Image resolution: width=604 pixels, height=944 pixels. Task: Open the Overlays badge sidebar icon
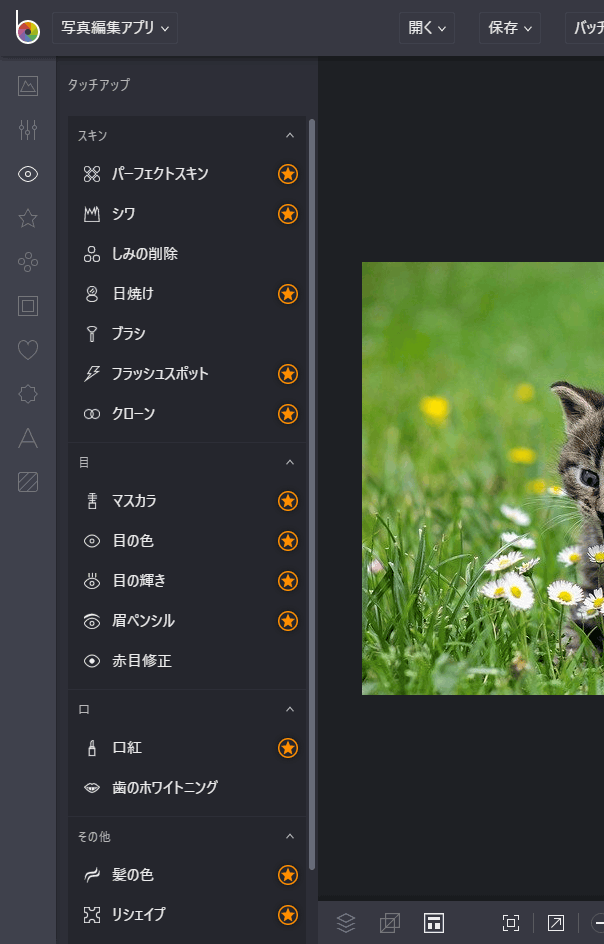click(x=28, y=394)
